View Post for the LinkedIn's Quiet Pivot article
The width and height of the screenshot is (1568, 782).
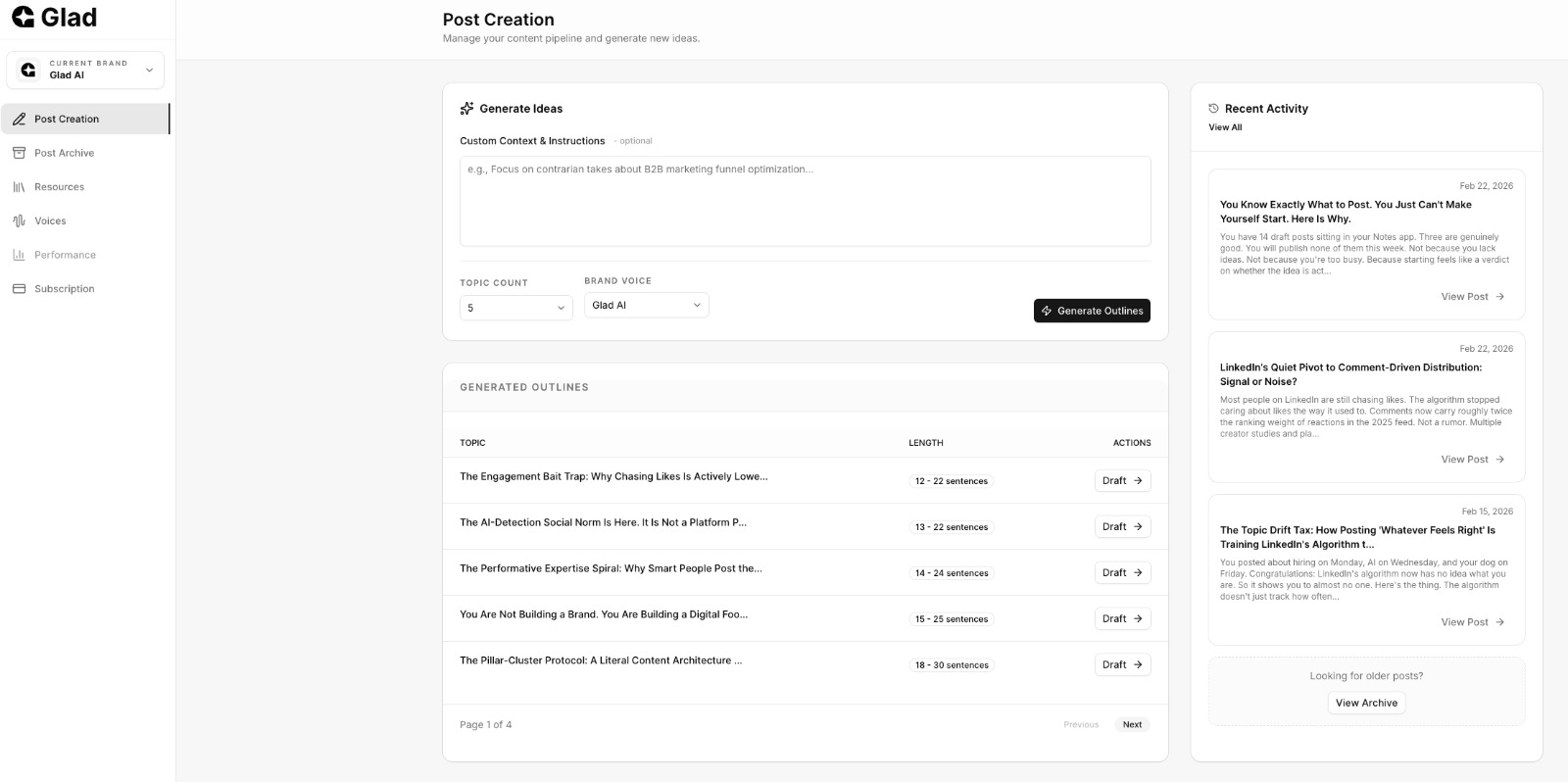[x=1472, y=460]
